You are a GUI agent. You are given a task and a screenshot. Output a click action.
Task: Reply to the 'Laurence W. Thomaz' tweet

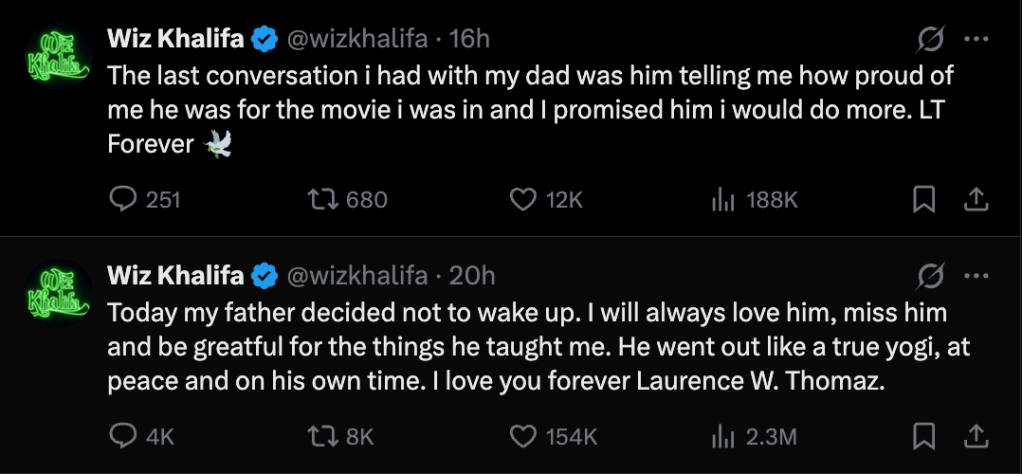[122, 436]
